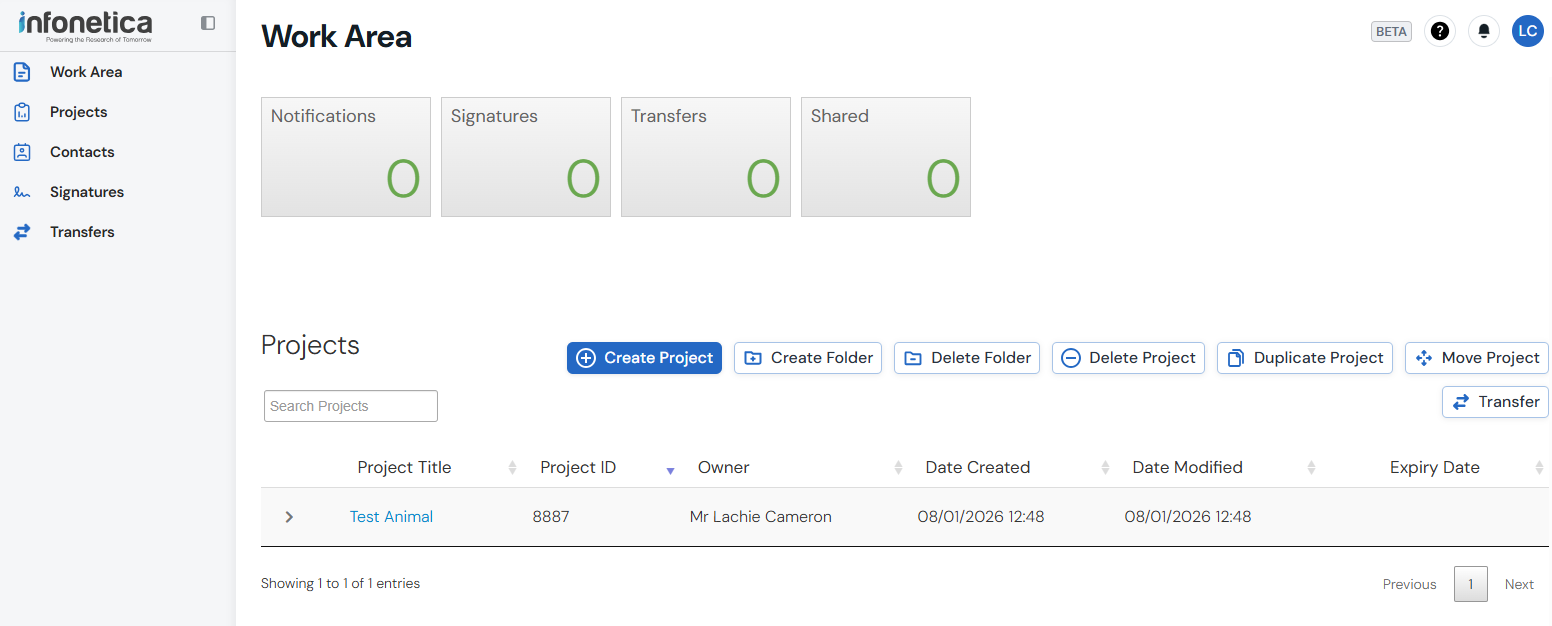Collapse the sidebar panel icon
Viewport: 1552px width, 626px height.
208,23
